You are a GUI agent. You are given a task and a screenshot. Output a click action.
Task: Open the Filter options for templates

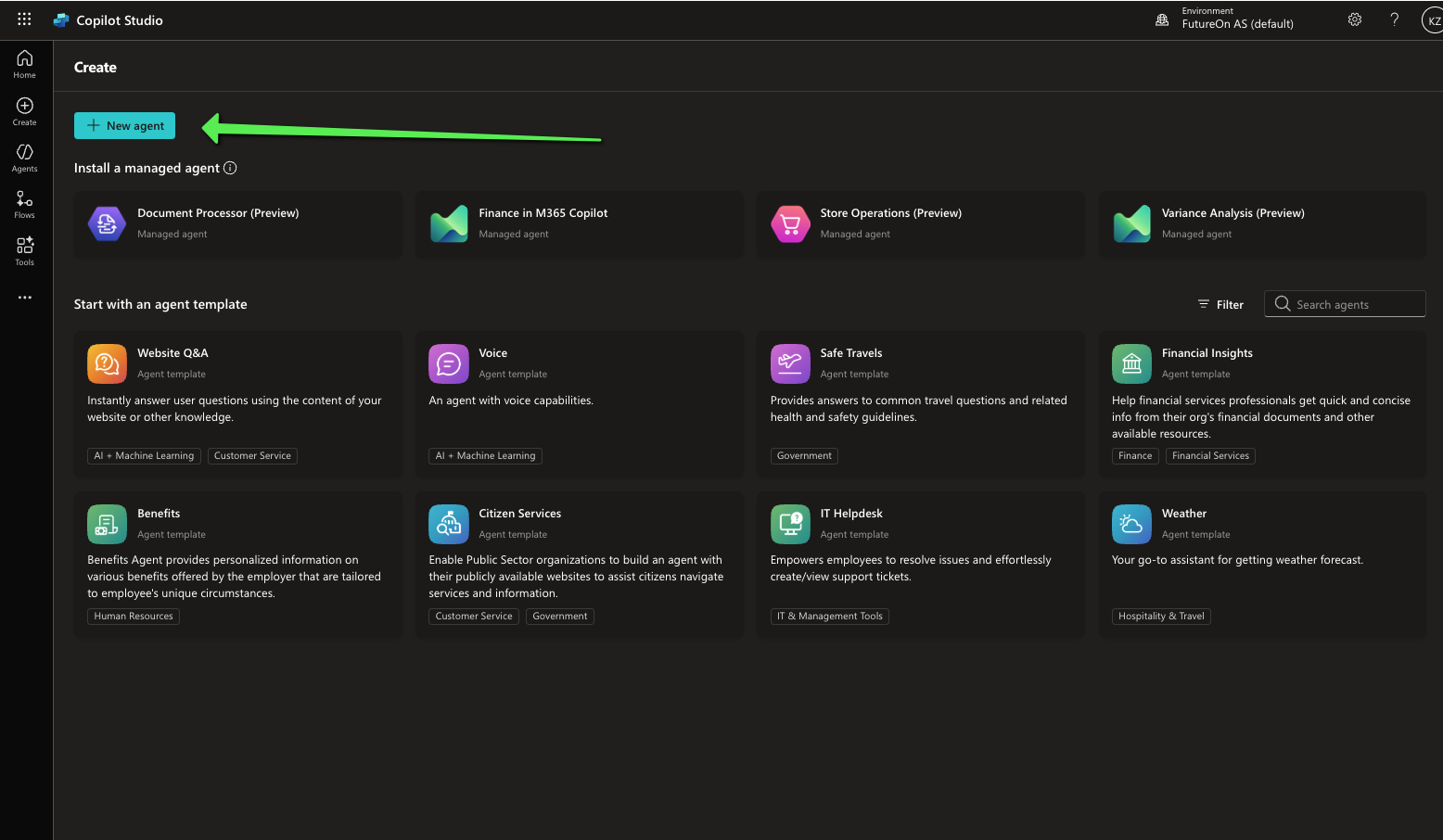click(x=1220, y=304)
